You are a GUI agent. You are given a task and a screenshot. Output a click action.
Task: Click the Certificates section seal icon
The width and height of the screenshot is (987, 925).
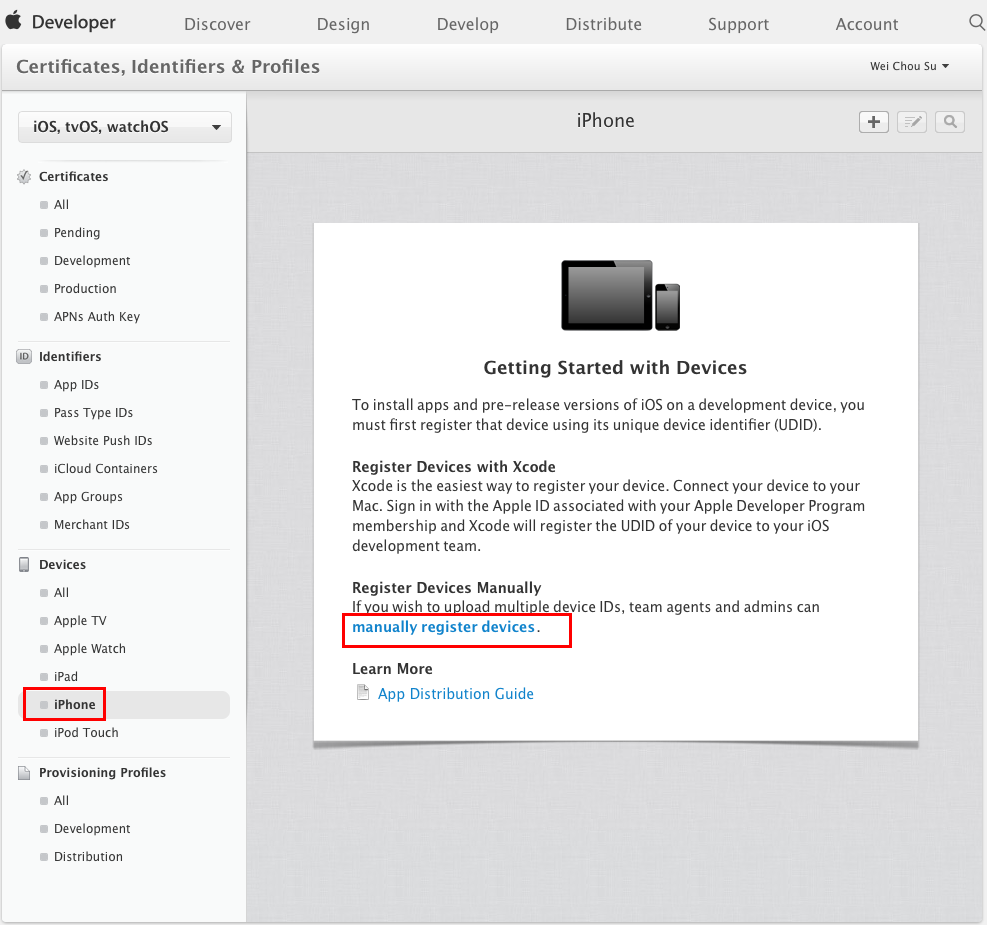click(x=24, y=177)
